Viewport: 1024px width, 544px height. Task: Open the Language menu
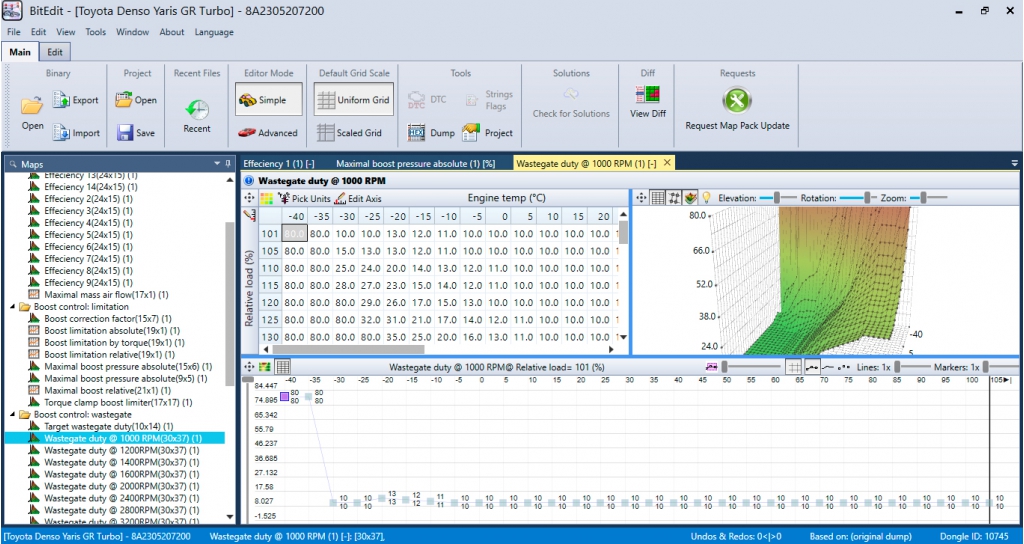pyautogui.click(x=214, y=32)
